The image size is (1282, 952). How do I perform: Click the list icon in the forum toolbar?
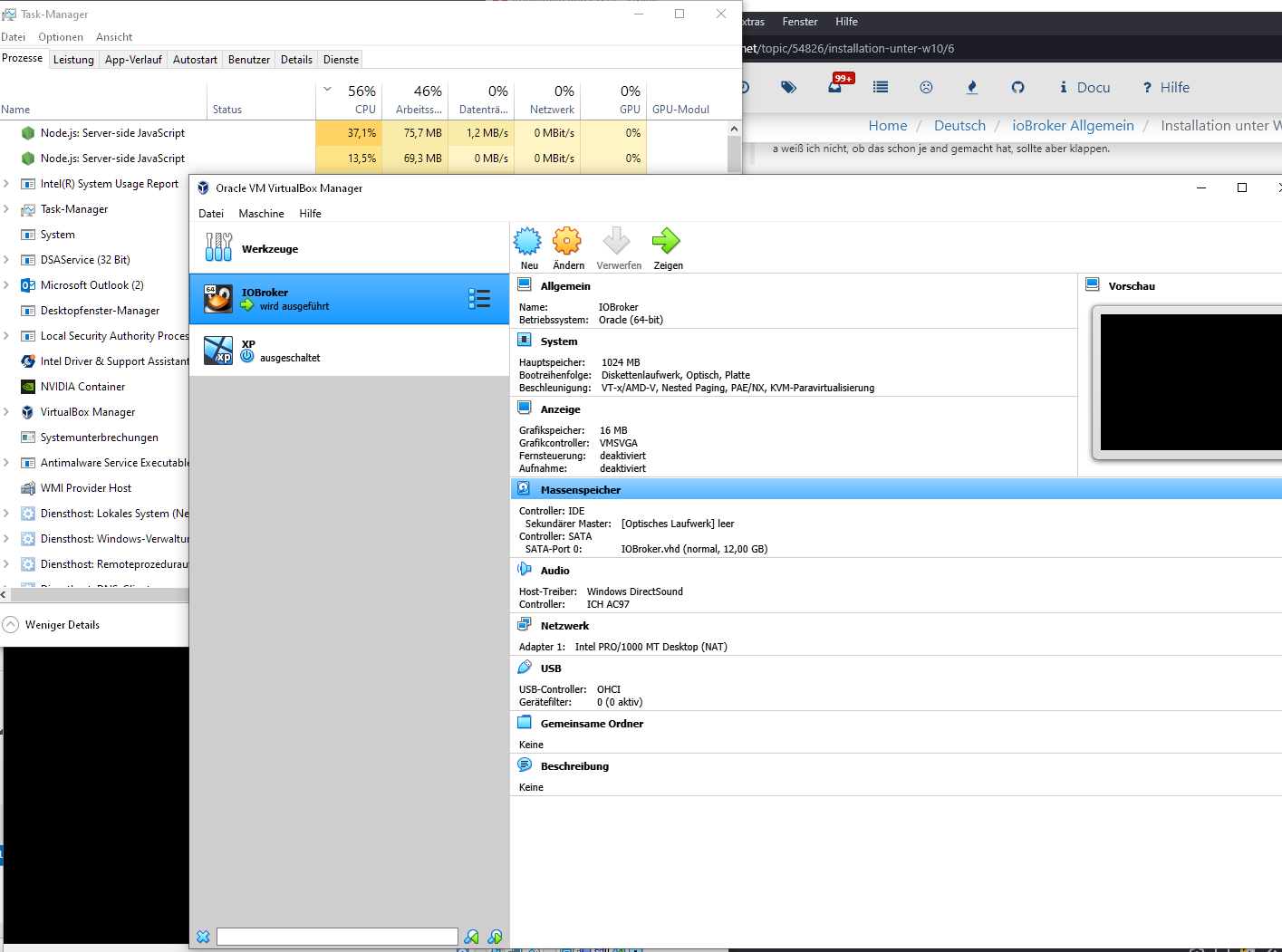(x=881, y=87)
